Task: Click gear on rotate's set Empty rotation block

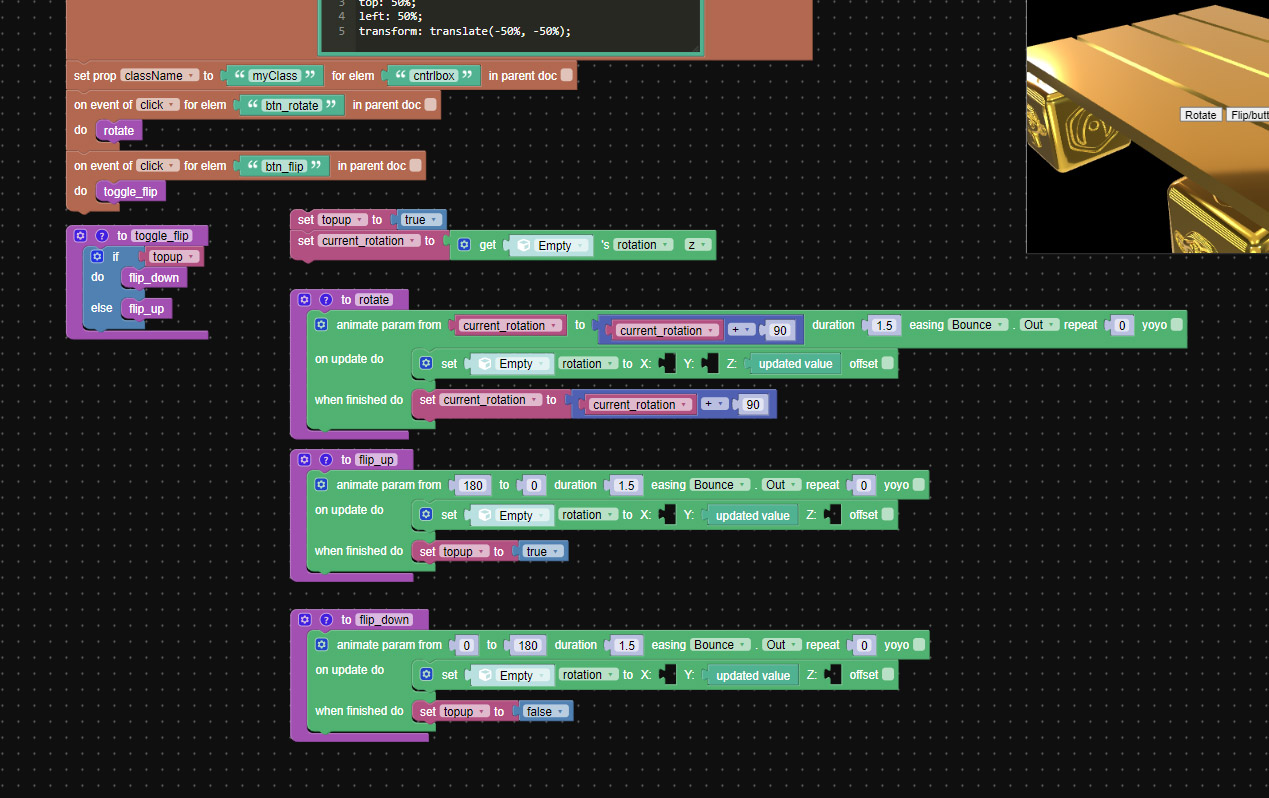Action: [x=426, y=363]
